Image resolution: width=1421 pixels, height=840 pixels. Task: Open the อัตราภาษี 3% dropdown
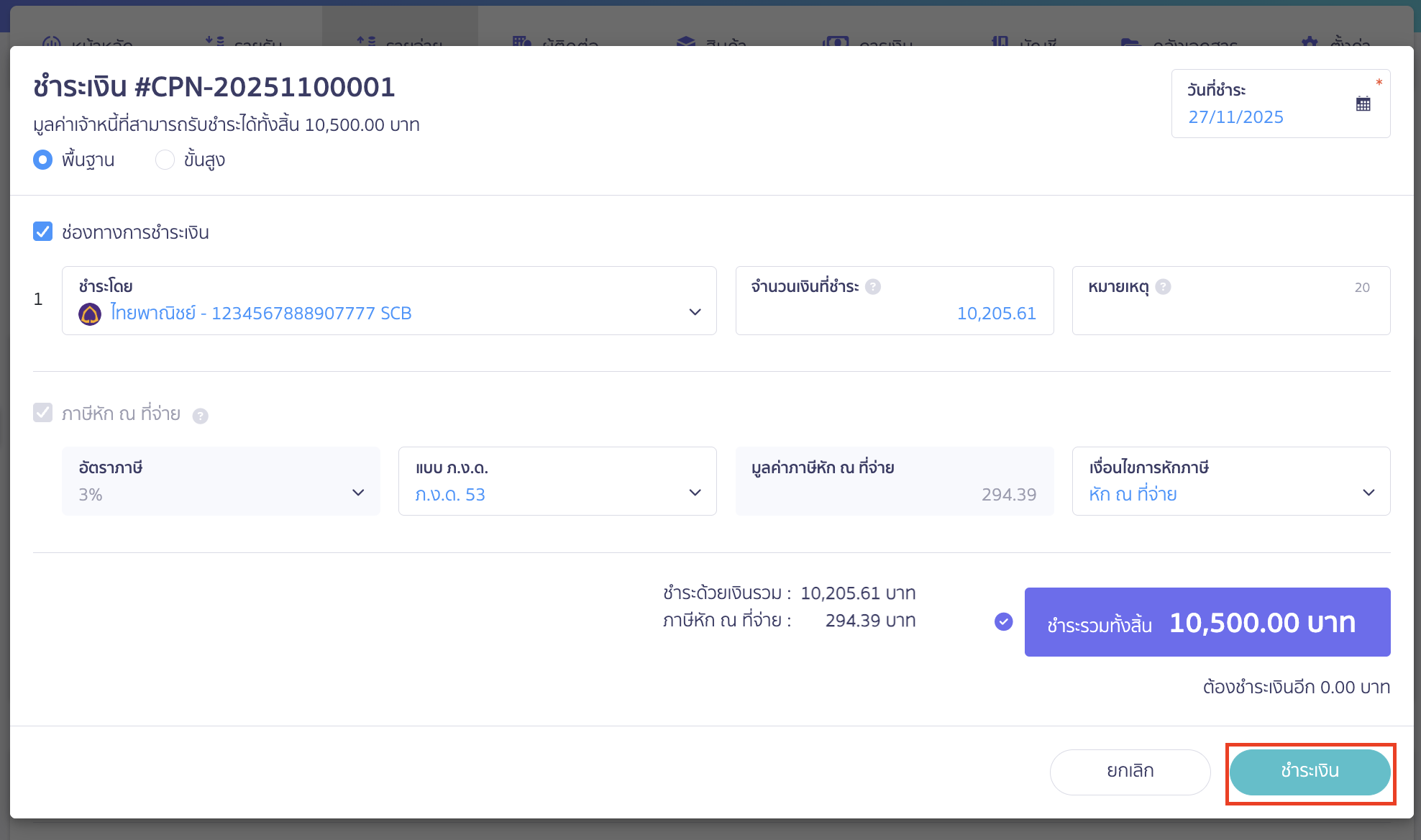358,493
